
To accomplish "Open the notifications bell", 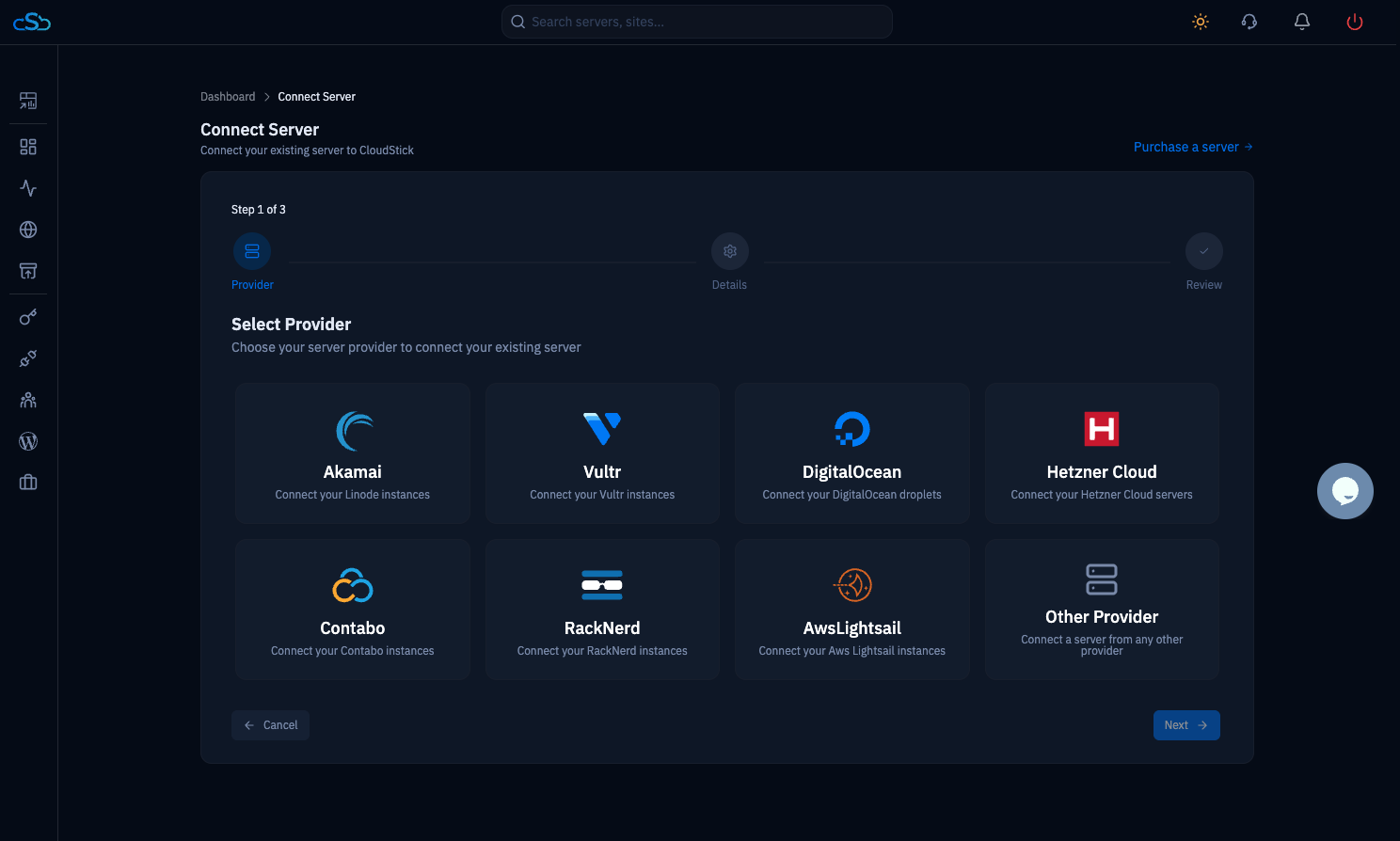I will (x=1302, y=22).
